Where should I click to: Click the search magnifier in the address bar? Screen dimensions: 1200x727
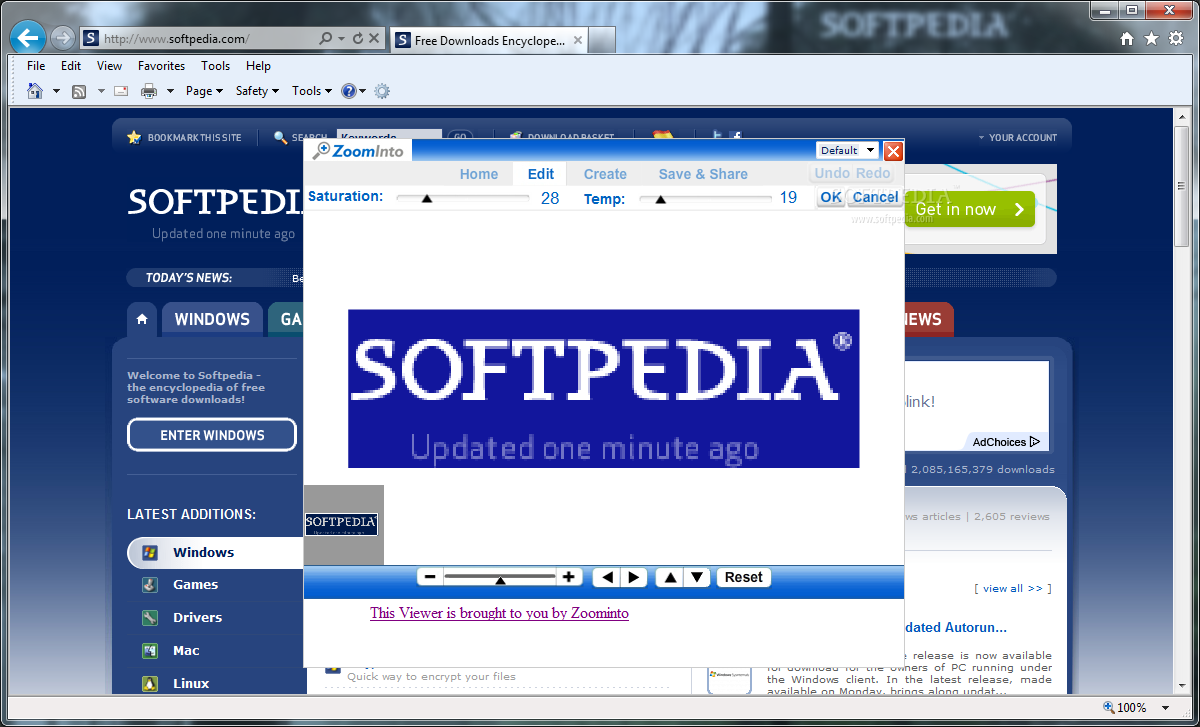pyautogui.click(x=325, y=39)
